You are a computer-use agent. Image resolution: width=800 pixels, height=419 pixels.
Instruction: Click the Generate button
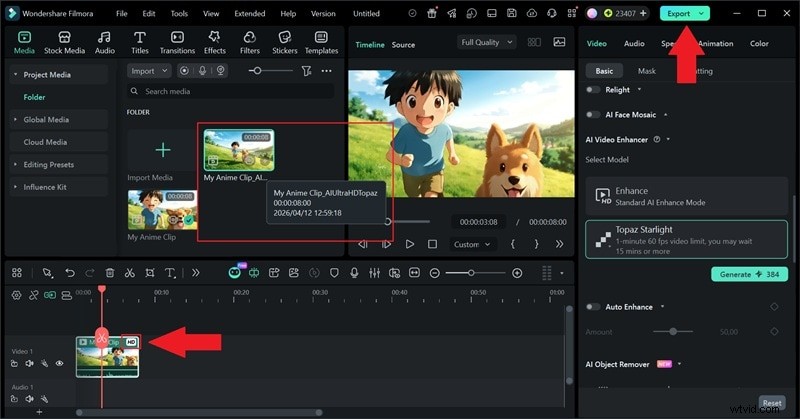coord(749,274)
